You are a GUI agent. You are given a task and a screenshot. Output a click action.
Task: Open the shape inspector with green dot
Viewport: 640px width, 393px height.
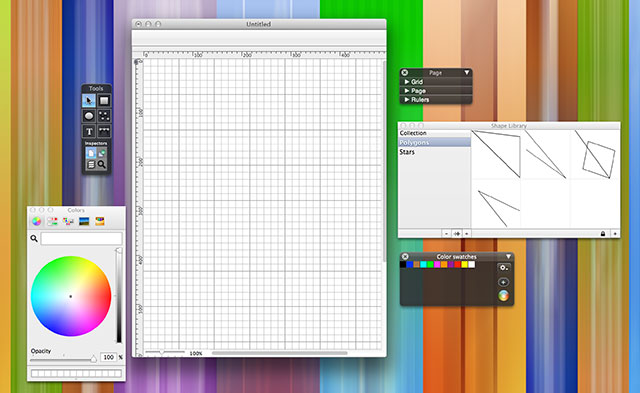pos(102,153)
